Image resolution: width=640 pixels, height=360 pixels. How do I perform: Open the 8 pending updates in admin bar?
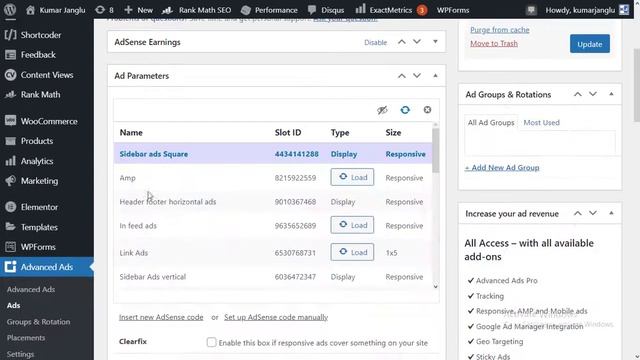(104, 10)
